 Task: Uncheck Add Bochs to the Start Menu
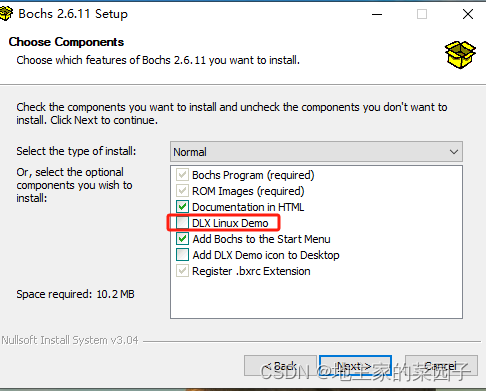pyautogui.click(x=182, y=239)
